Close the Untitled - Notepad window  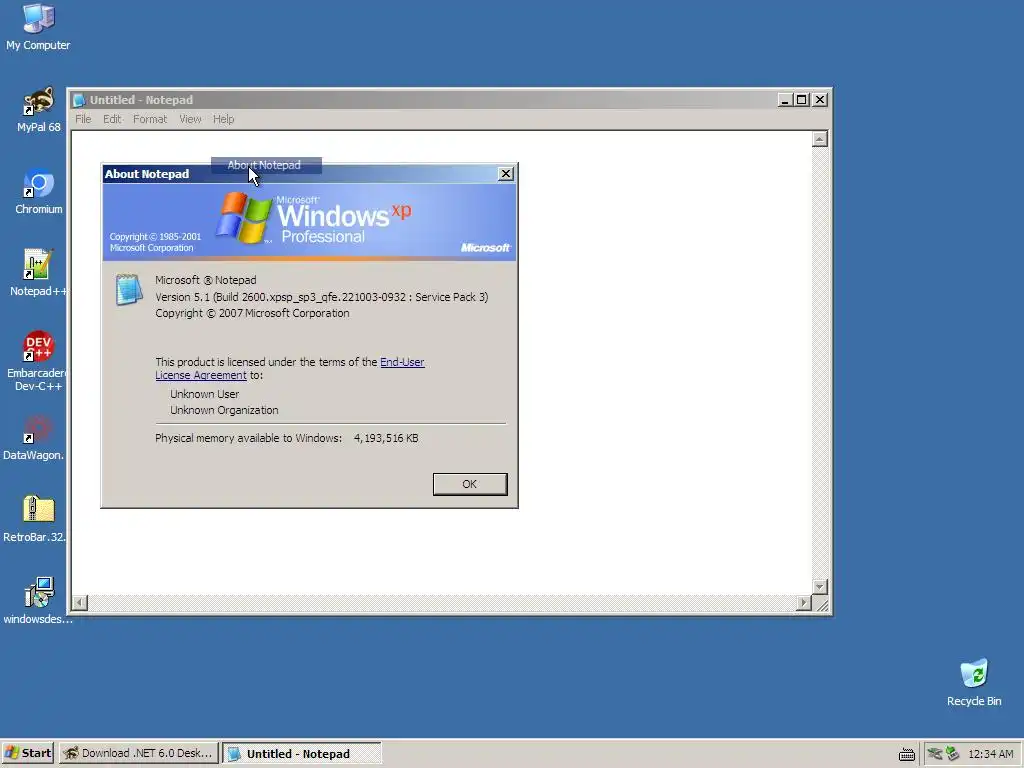pos(820,100)
